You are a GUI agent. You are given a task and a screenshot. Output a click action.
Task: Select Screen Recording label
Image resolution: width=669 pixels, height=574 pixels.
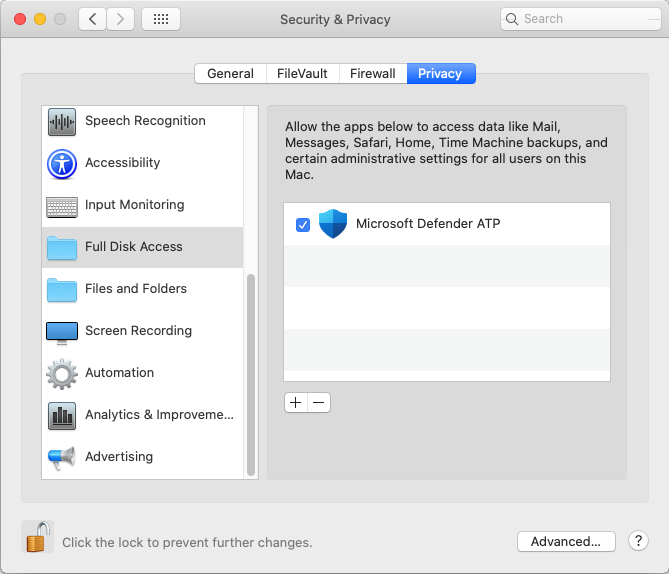[139, 331]
